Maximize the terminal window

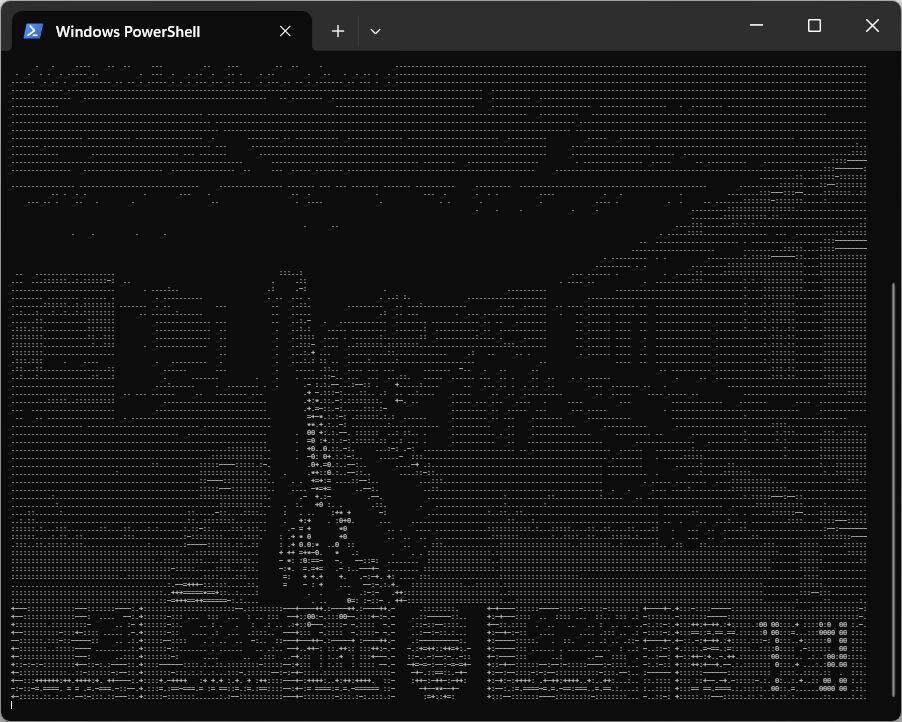pos(814,25)
